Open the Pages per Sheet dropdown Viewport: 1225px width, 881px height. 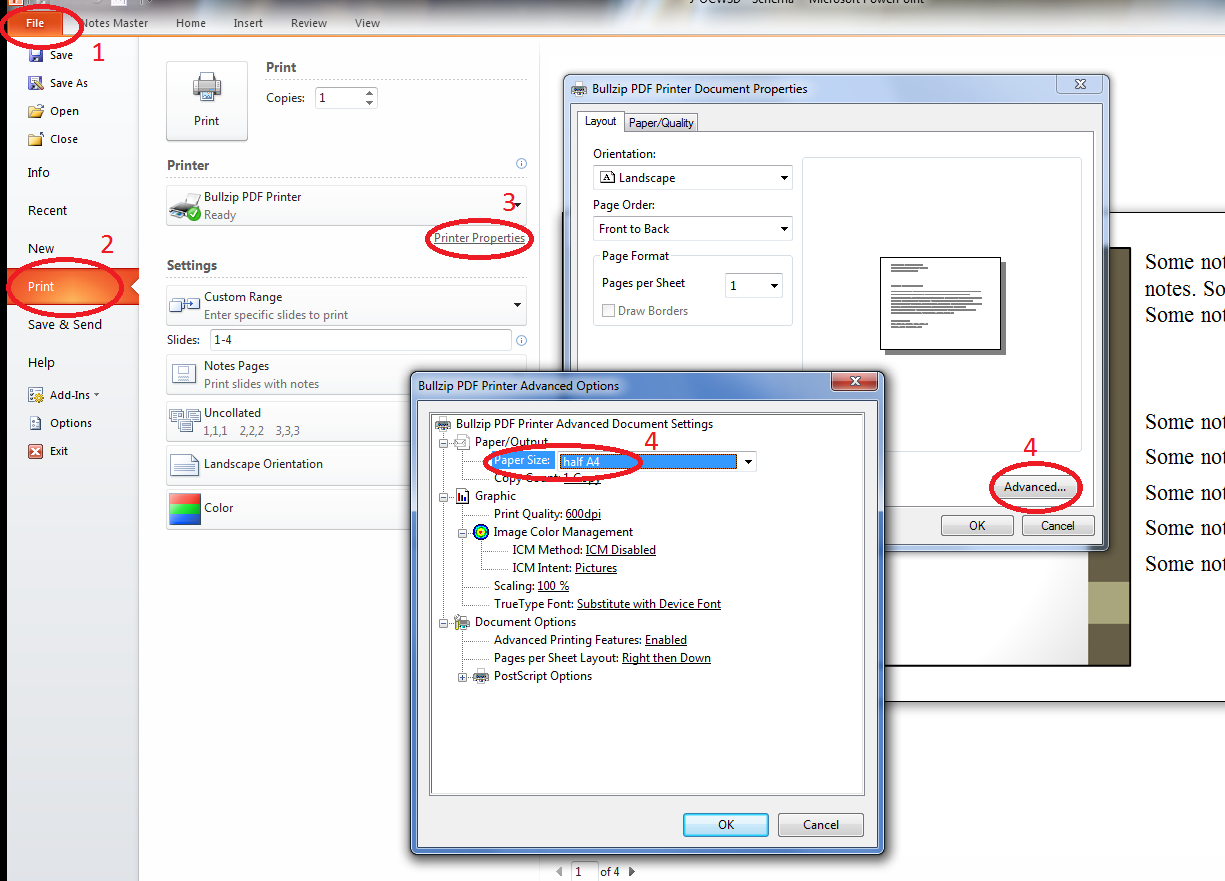[754, 286]
